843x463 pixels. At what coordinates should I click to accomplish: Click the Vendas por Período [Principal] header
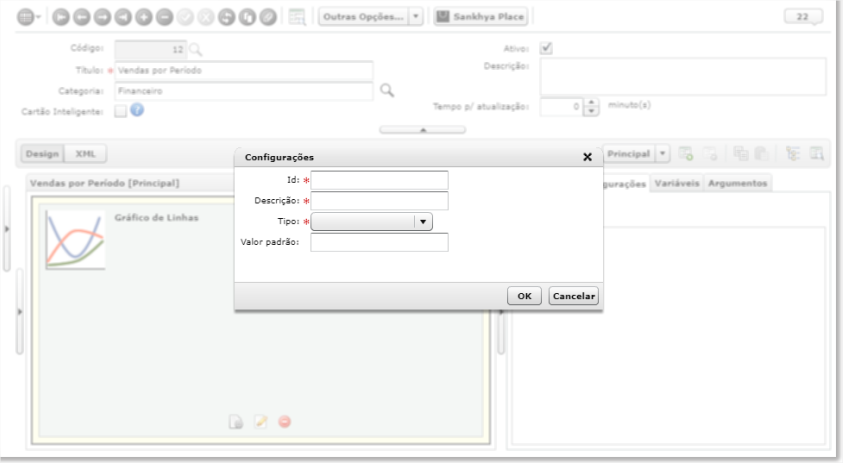point(105,183)
